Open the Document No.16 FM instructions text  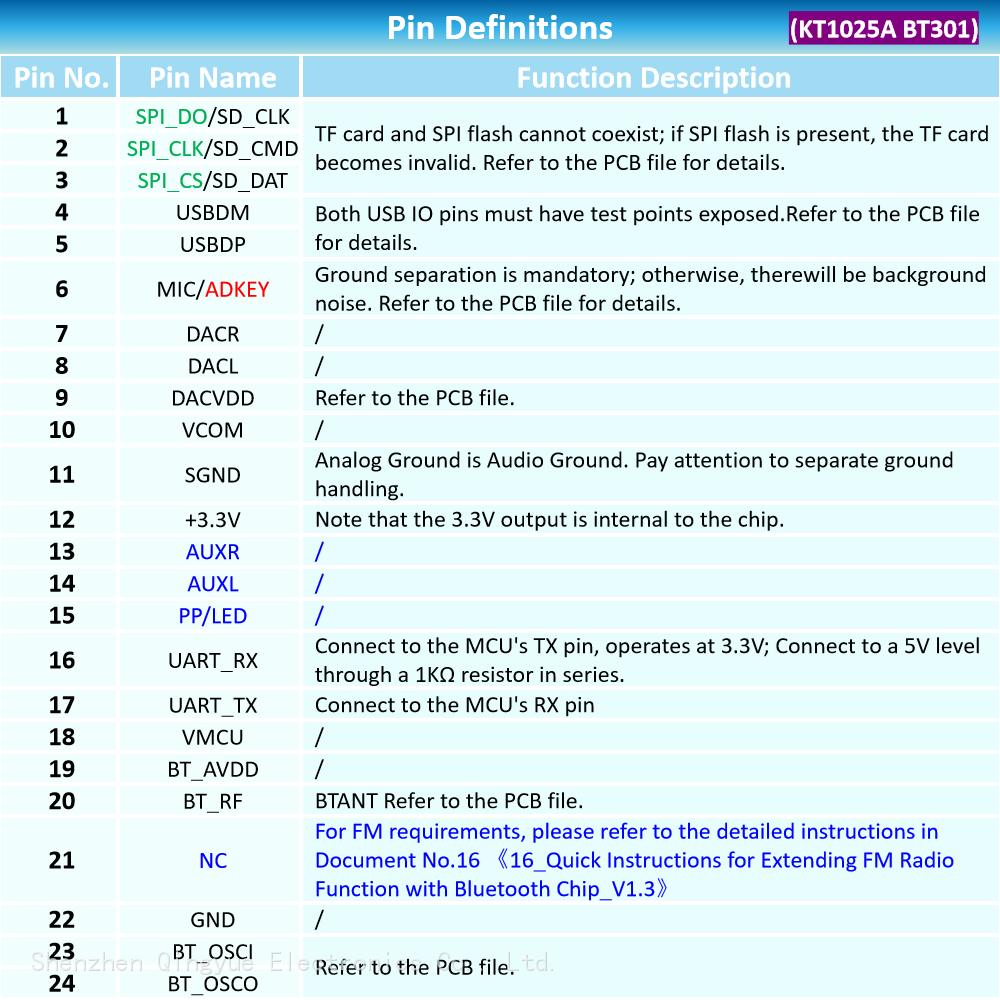(x=634, y=861)
